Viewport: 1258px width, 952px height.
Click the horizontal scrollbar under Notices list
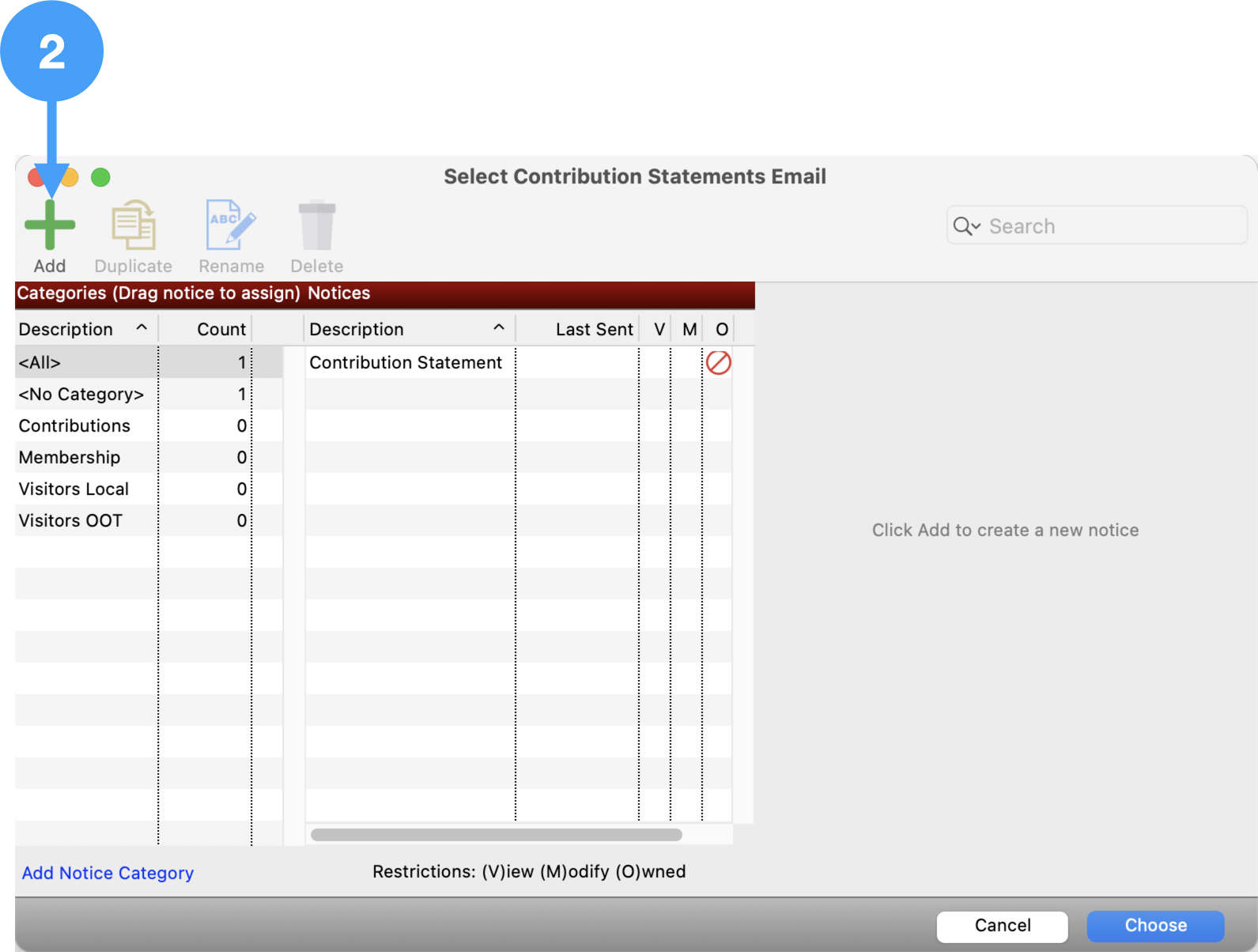click(497, 835)
